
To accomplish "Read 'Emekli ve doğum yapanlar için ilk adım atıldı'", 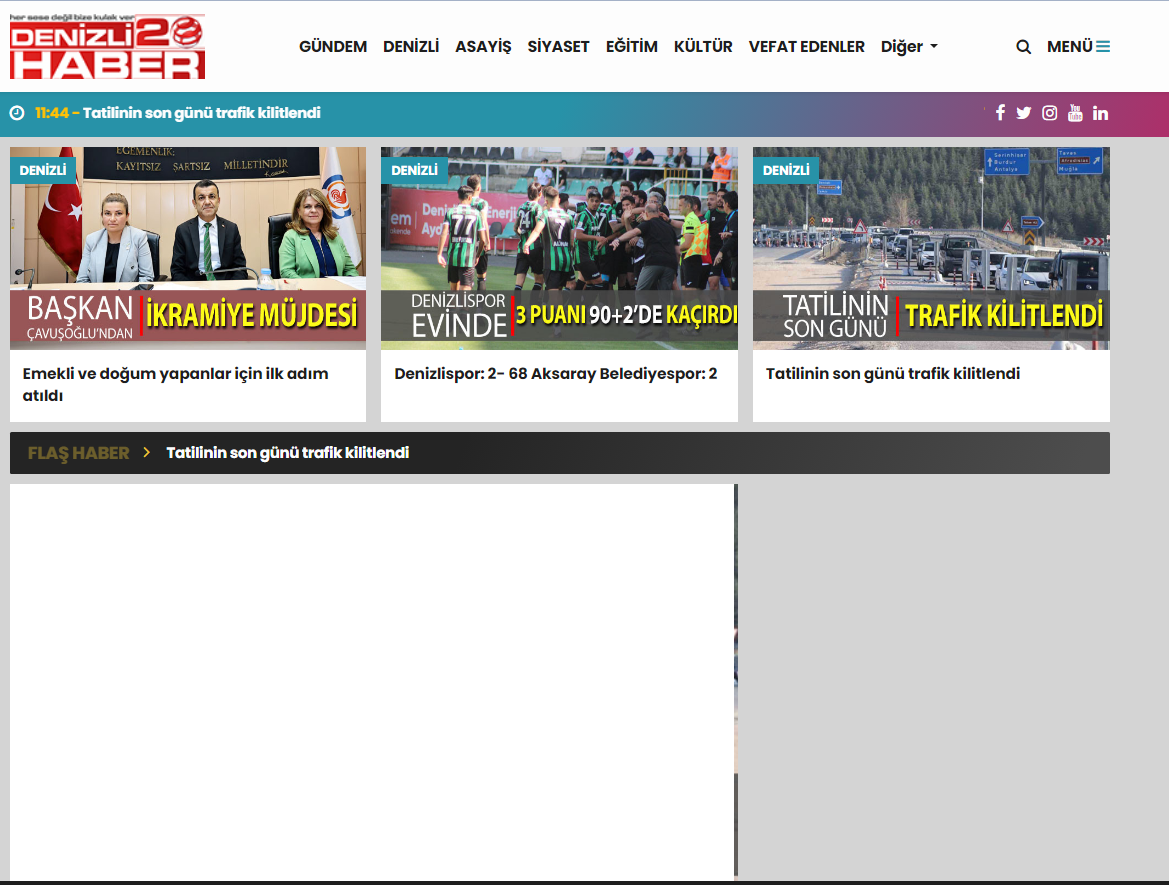I will [175, 384].
